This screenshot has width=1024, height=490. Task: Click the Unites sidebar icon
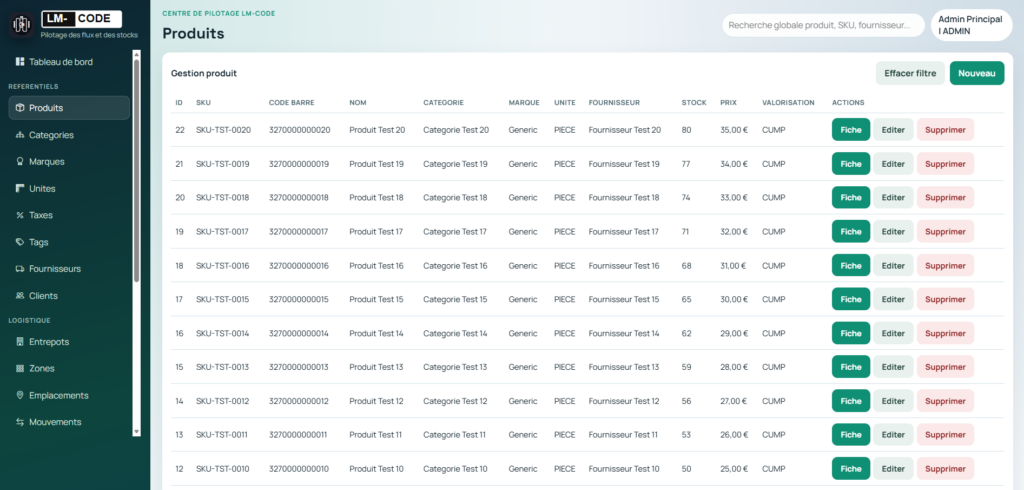coord(20,189)
